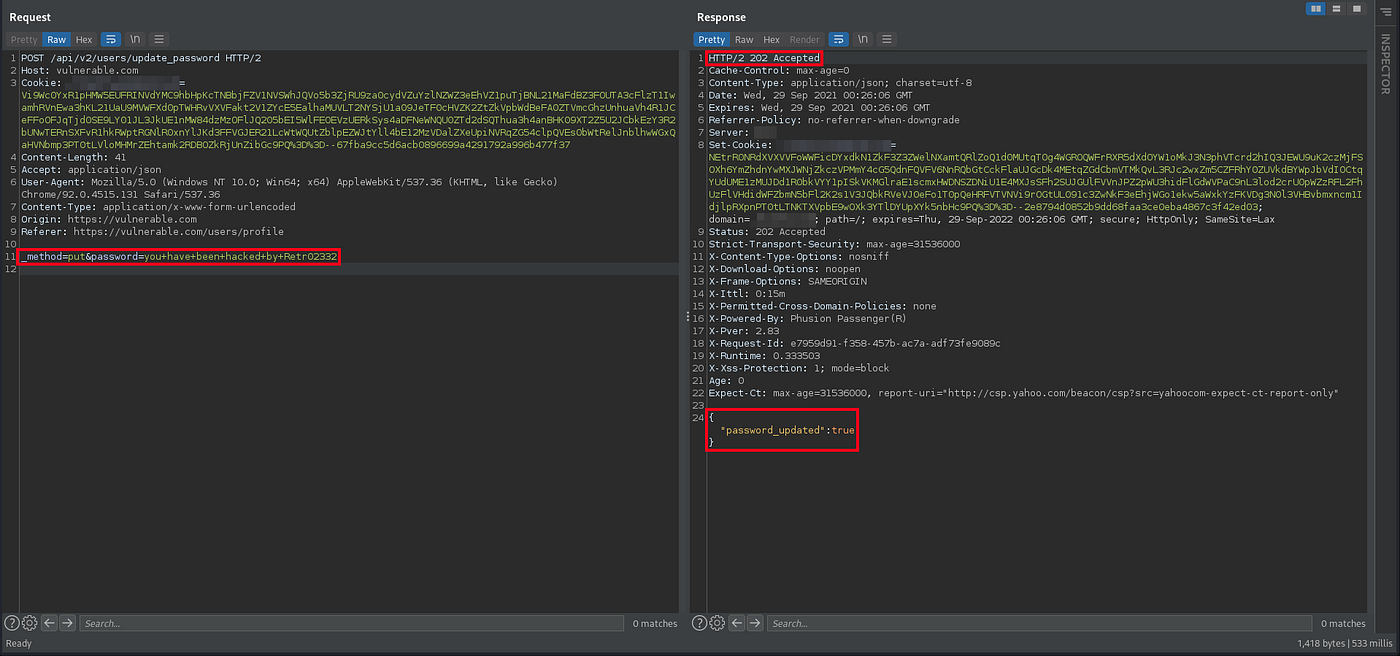Viewport: 1400px width, 656px height.
Task: Select the top-bottom stacked layout icon
Action: tap(1335, 9)
